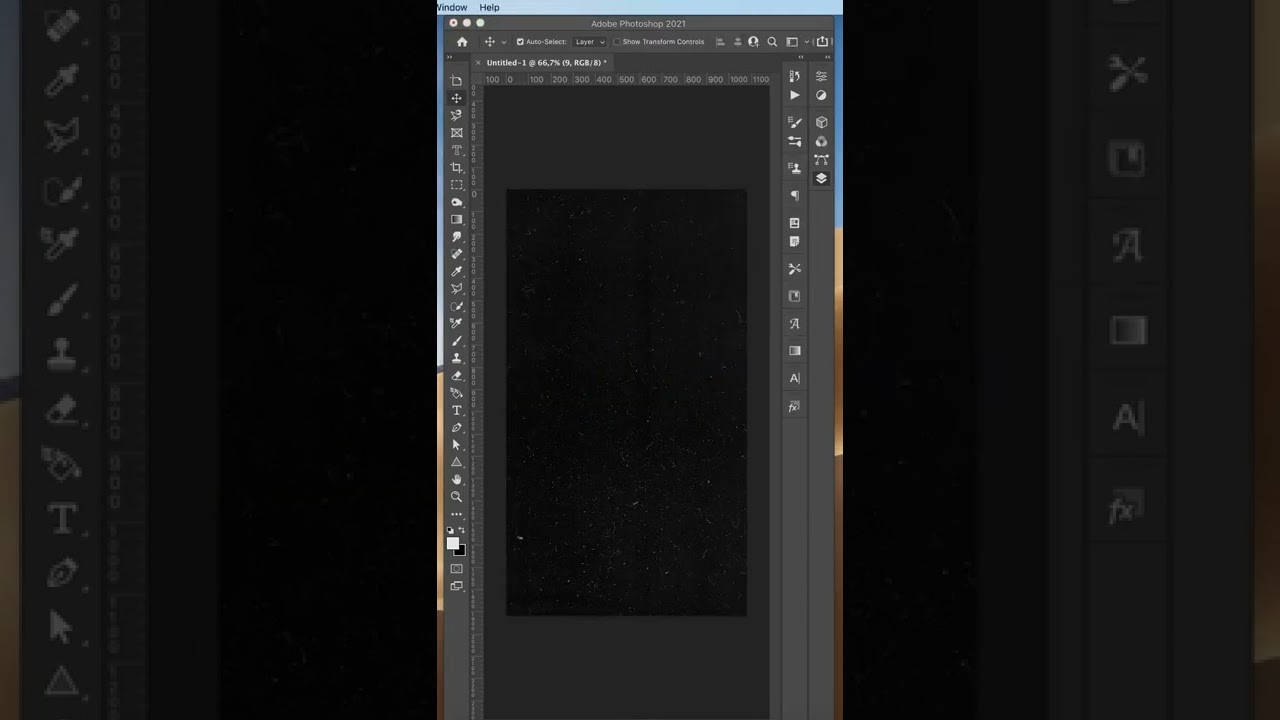Select the Move tool in left toolbar
The width and height of the screenshot is (1280, 720).
tap(456, 98)
